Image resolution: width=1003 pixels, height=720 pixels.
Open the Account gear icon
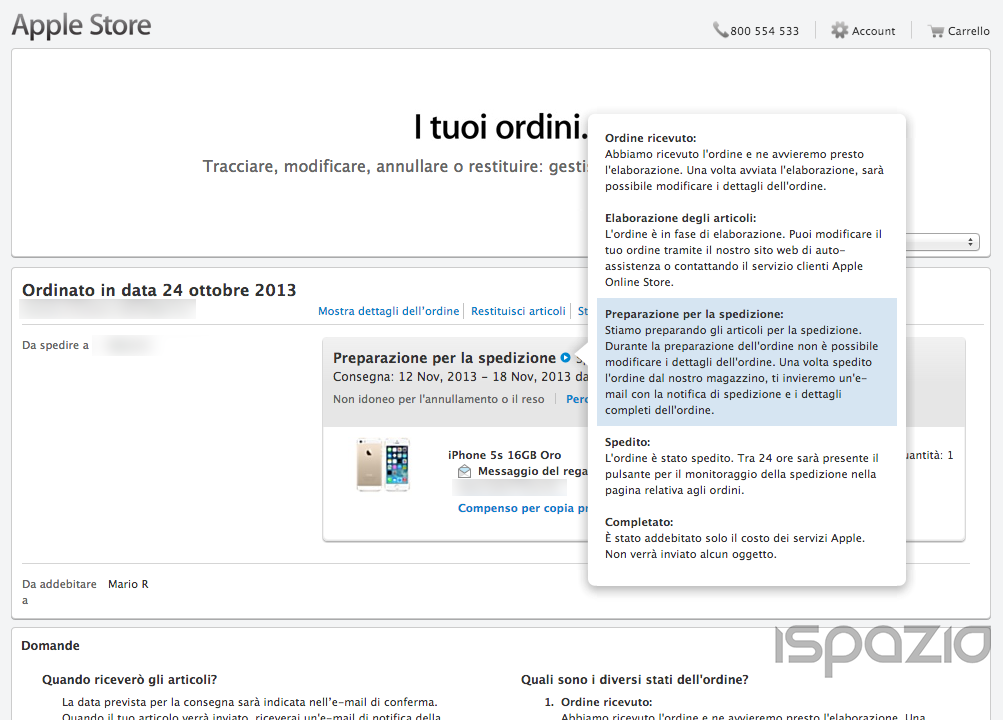click(839, 31)
